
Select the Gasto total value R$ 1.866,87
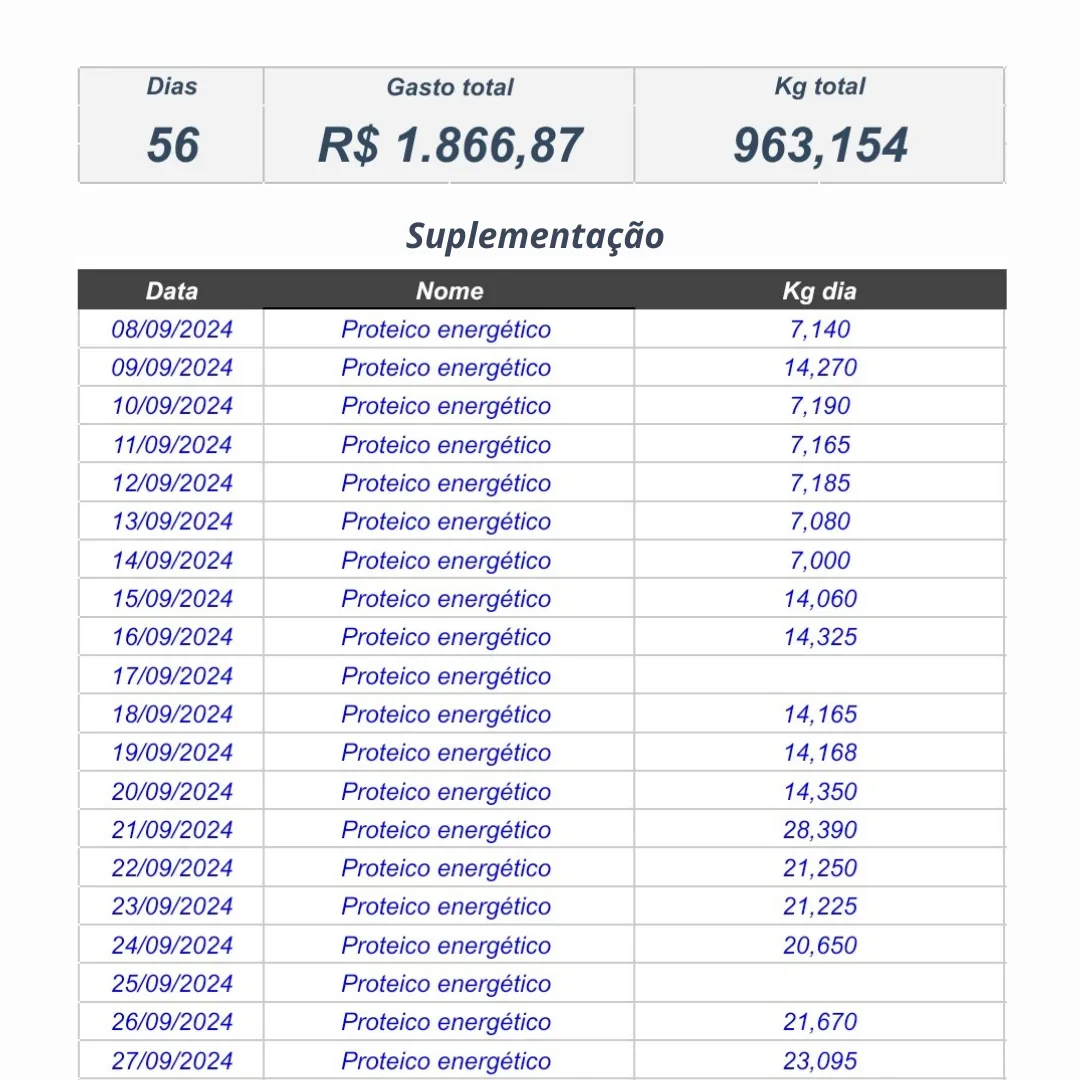(449, 145)
